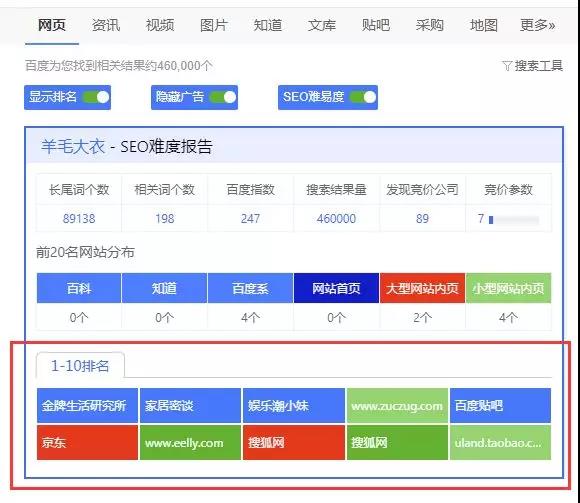Click the 大型网站内页 count 2个
This screenshot has width=580, height=503.
(x=422, y=317)
